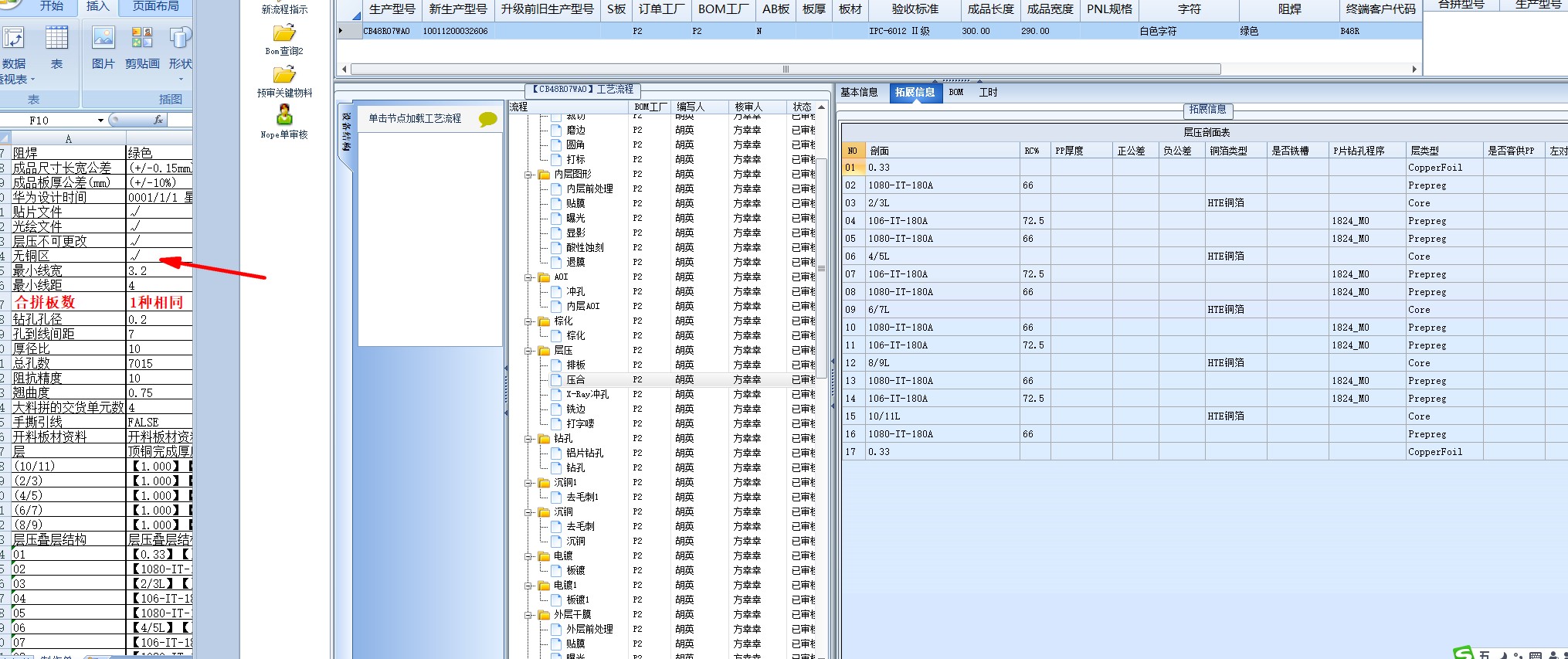Image resolution: width=1568 pixels, height=659 pixels.
Task: Open the Excel name box dropdown arrow
Action: 100,121
